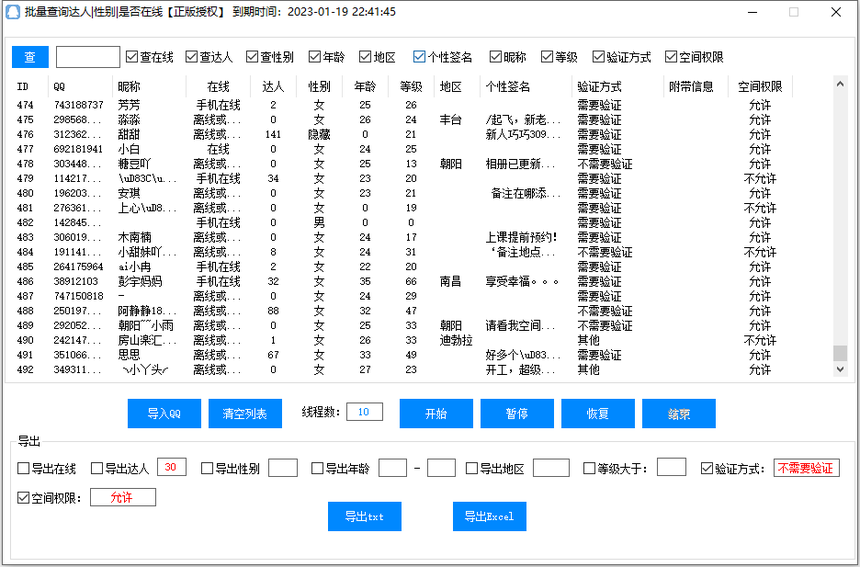The height and width of the screenshot is (567, 860).
Task: Click the 男 gender cell in row 482
Action: (x=319, y=223)
